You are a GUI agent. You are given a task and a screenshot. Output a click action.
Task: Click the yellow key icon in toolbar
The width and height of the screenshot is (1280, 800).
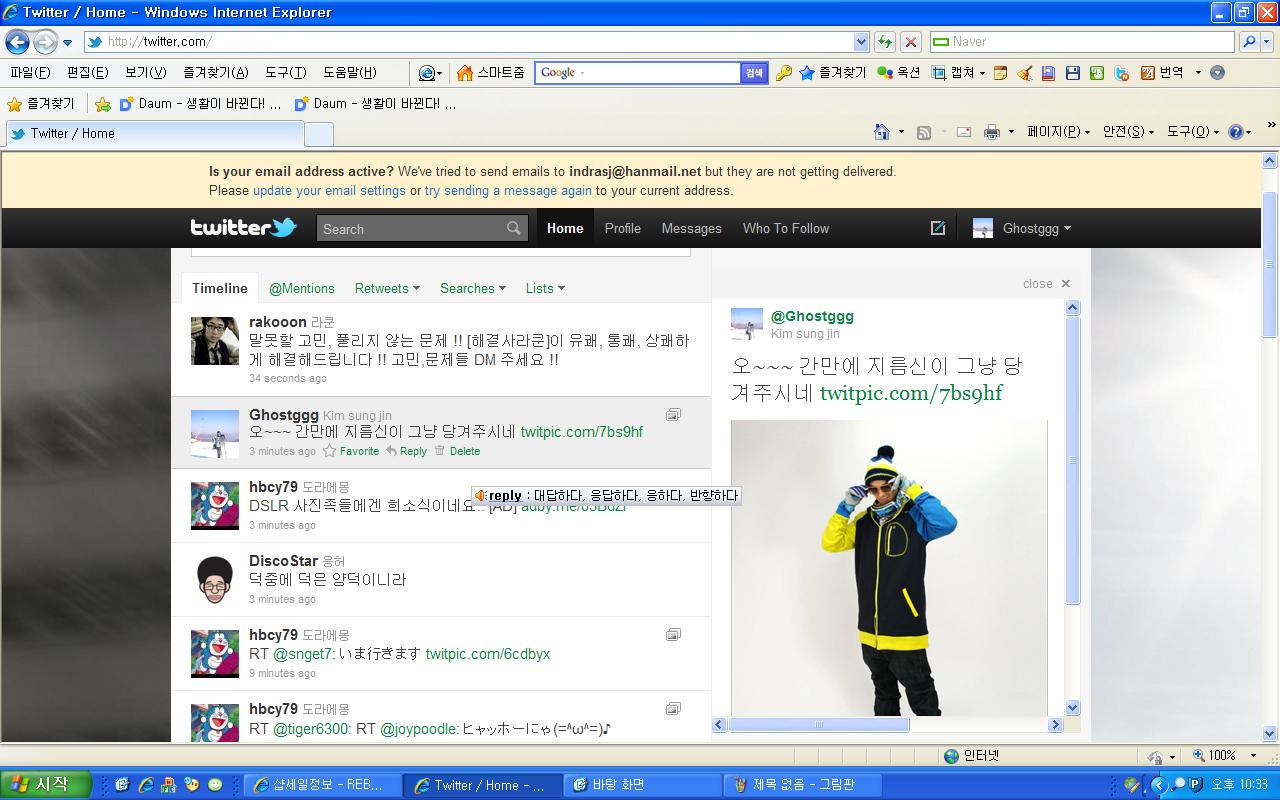click(x=784, y=73)
